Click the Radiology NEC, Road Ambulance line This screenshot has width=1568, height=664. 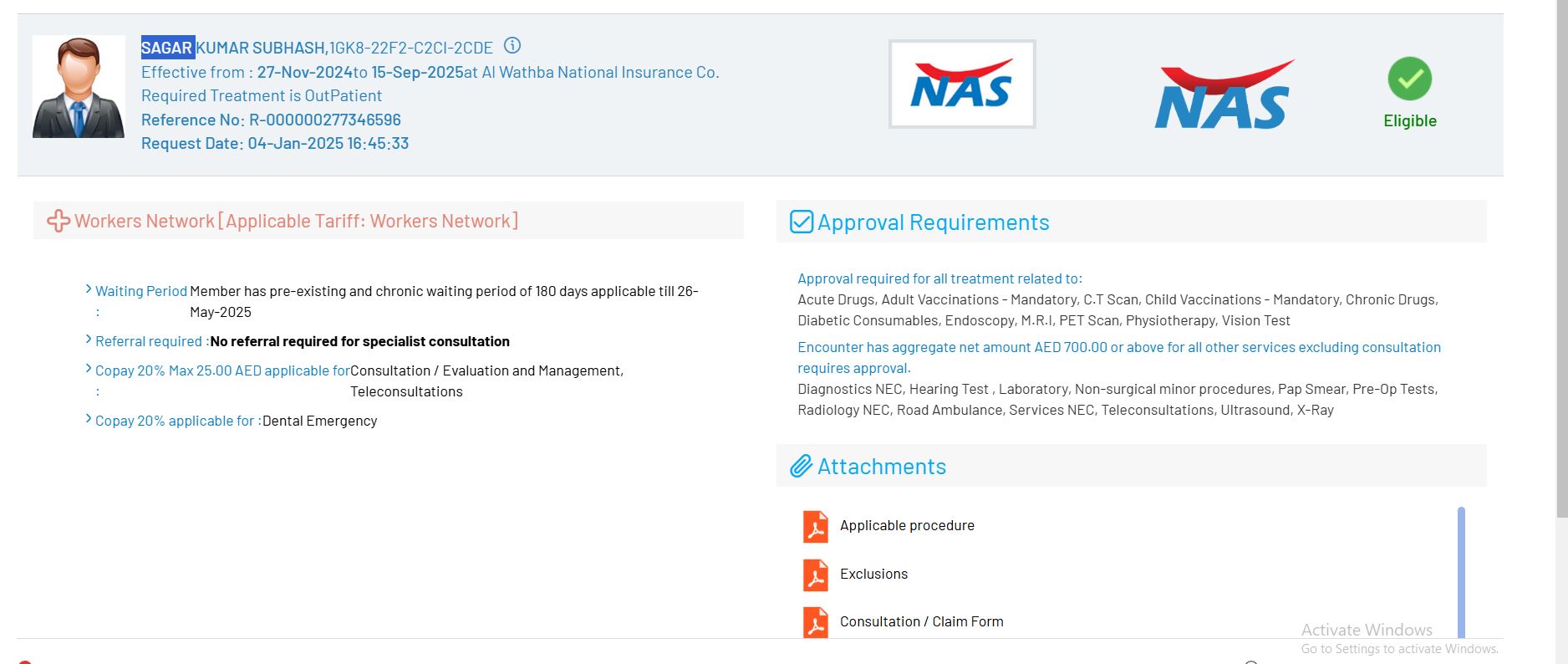click(1066, 410)
